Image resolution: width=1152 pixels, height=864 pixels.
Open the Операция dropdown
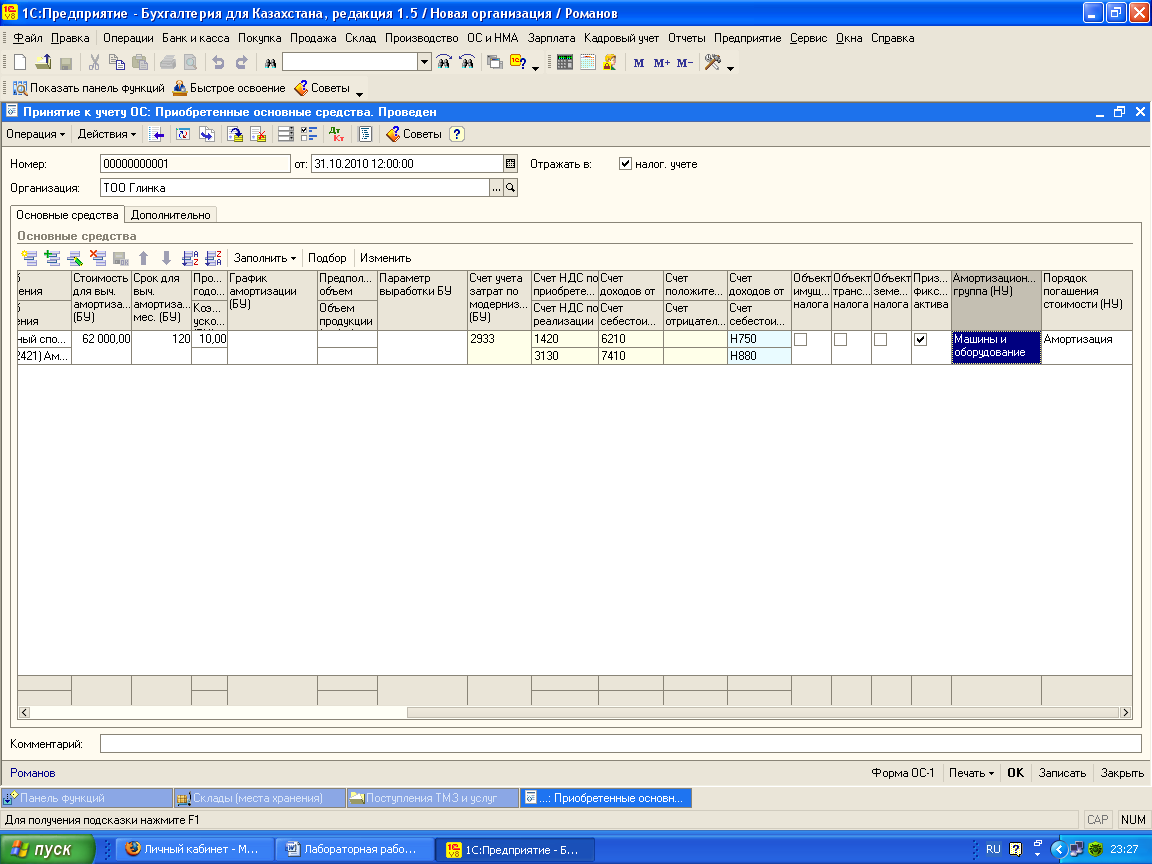pos(35,134)
